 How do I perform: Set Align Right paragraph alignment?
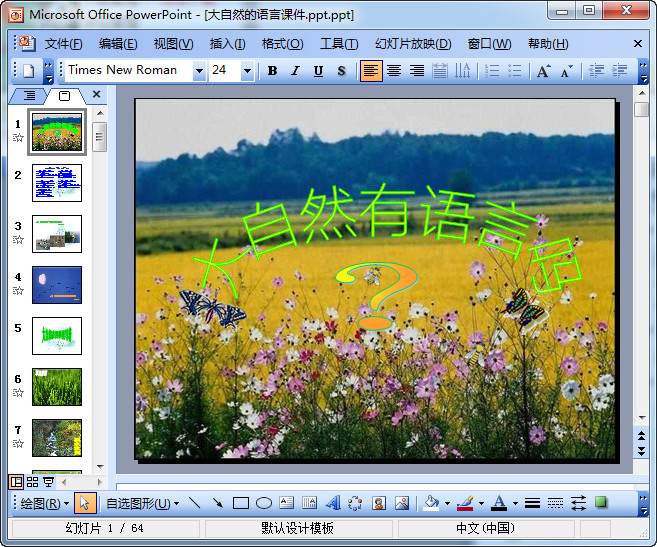point(417,71)
